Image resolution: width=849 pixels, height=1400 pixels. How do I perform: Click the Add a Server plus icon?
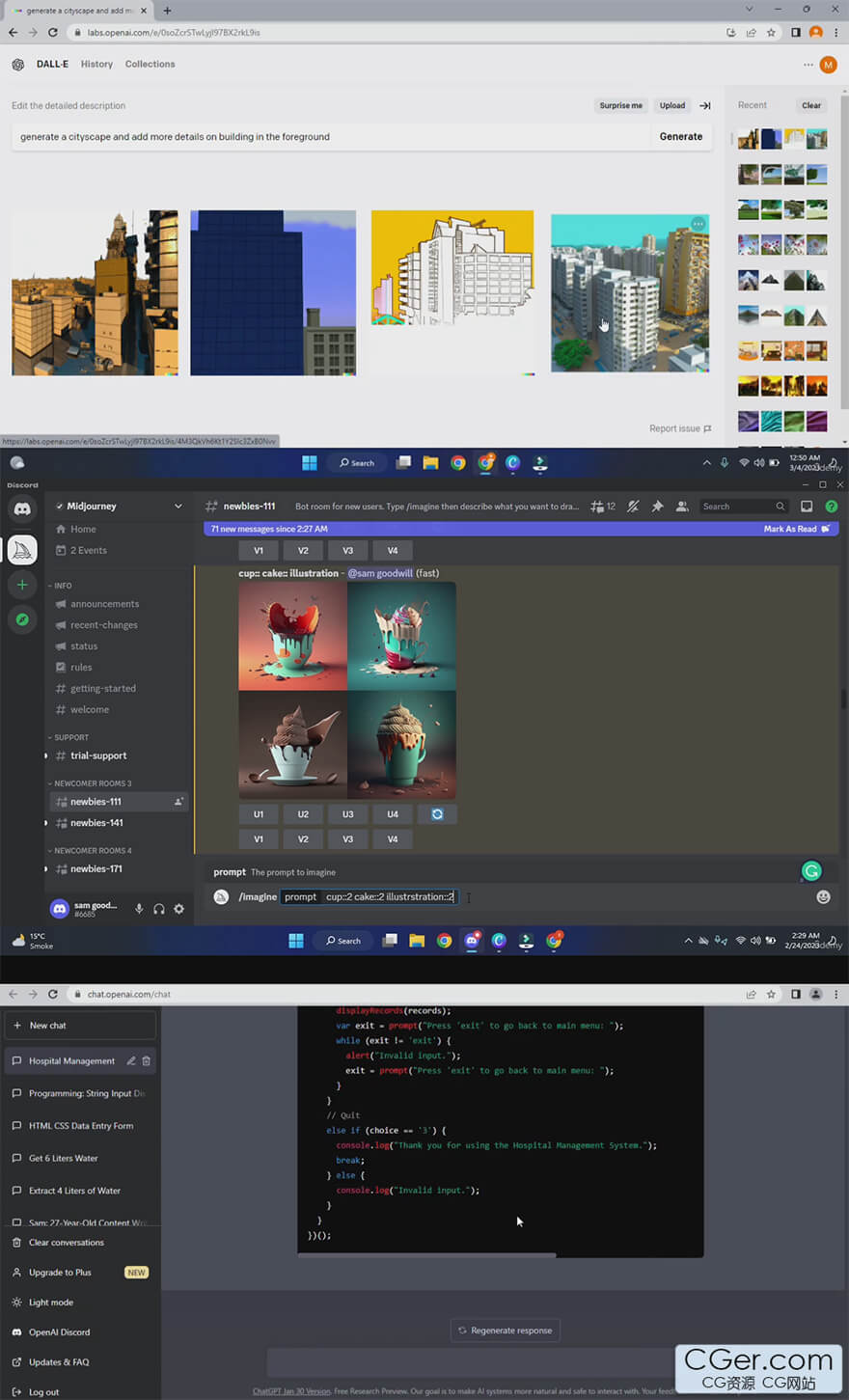[22, 585]
